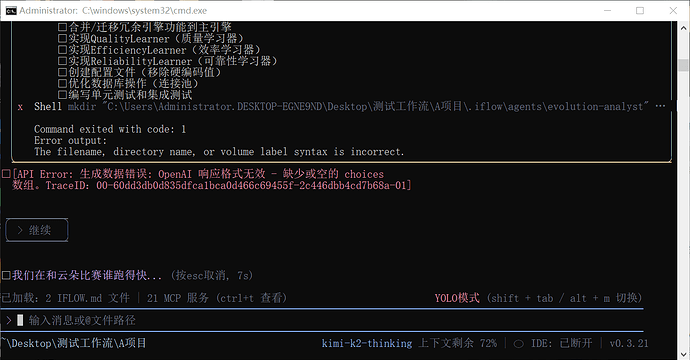690x360 pixels.
Task: Click the box icon before API Error
Action: click(x=6, y=174)
